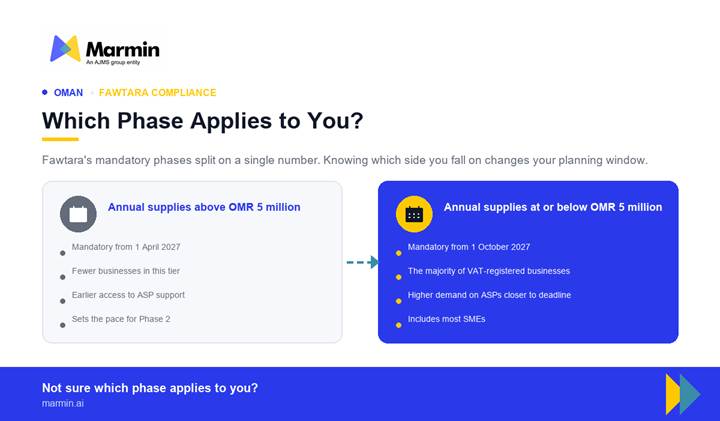The height and width of the screenshot is (421, 720).
Task: Click 'Higher demand on ASPs closer to deadline'
Action: 489,295
